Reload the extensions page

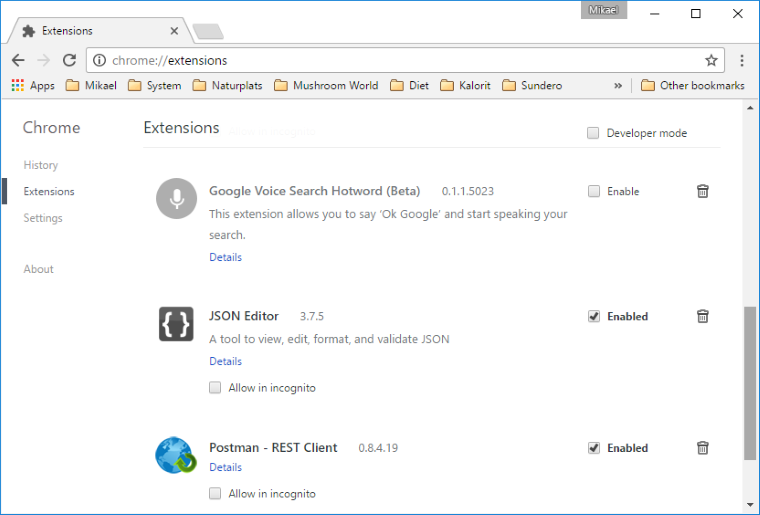tap(69, 60)
